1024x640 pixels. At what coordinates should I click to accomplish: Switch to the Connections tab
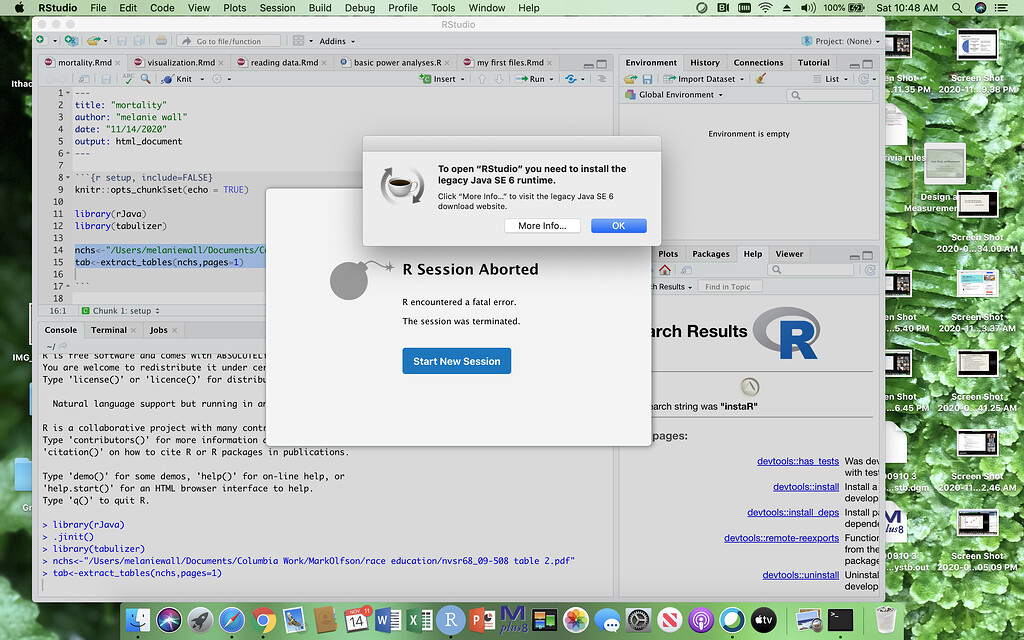pos(758,63)
